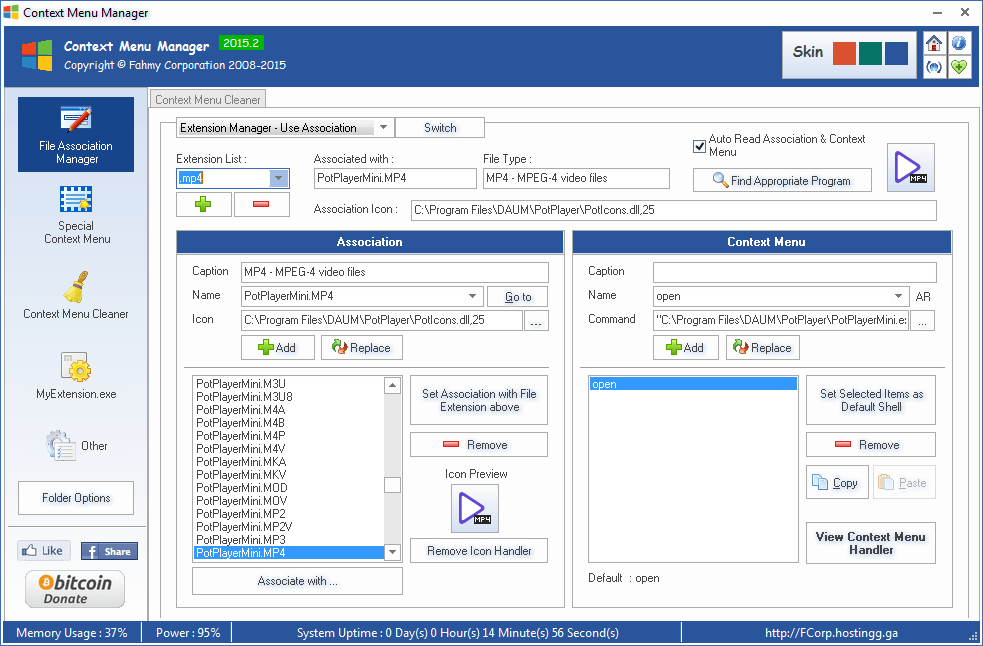Select Context Menu Cleaner tab

coord(208,100)
